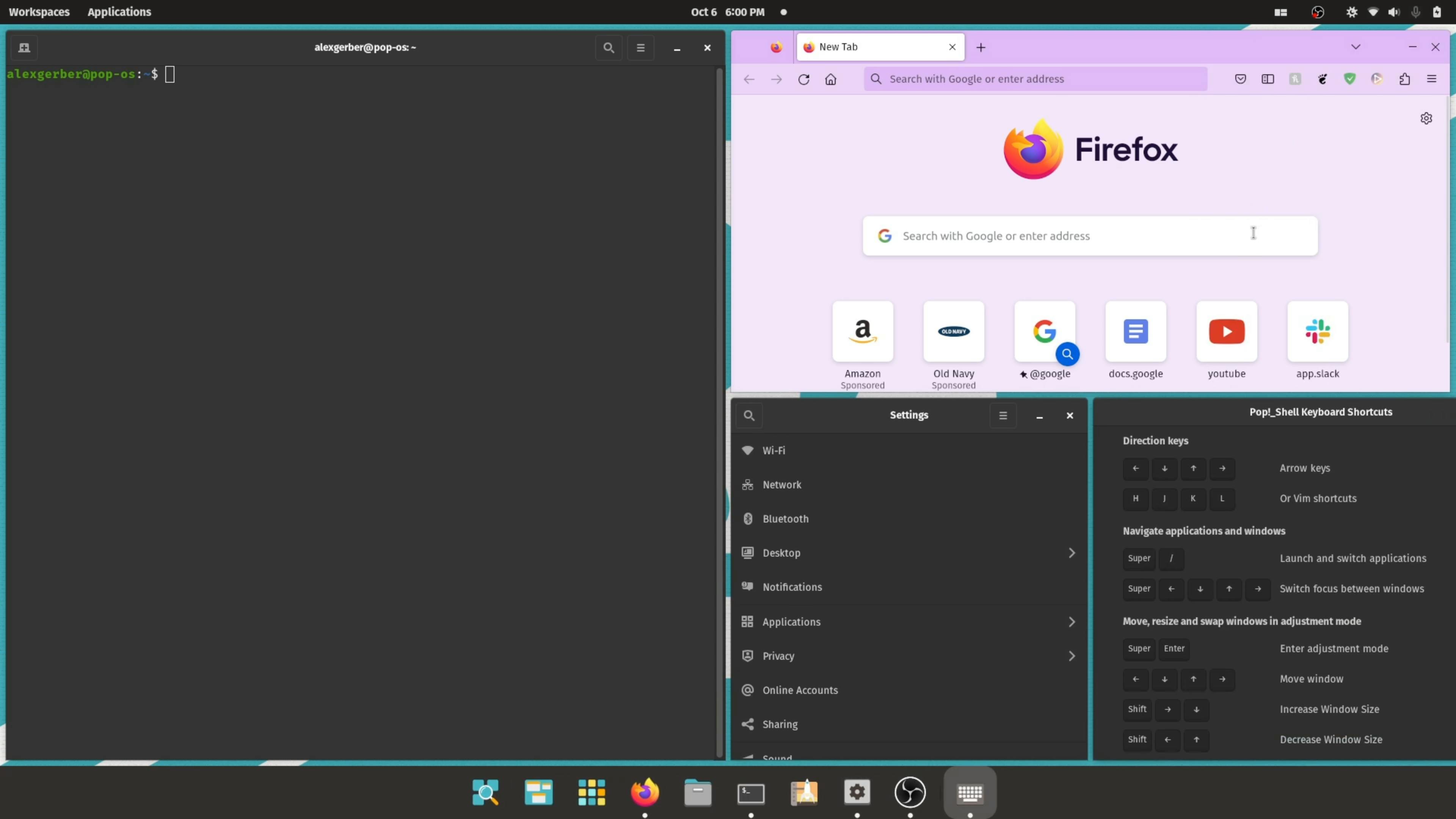
Task: Open clock and calendar in top bar
Action: coord(728,12)
